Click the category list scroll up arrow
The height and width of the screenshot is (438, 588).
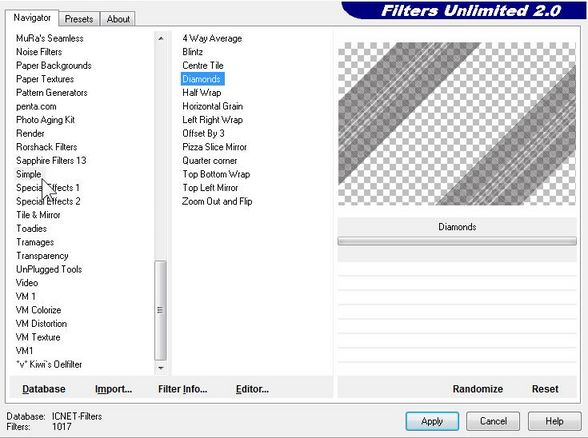click(160, 38)
